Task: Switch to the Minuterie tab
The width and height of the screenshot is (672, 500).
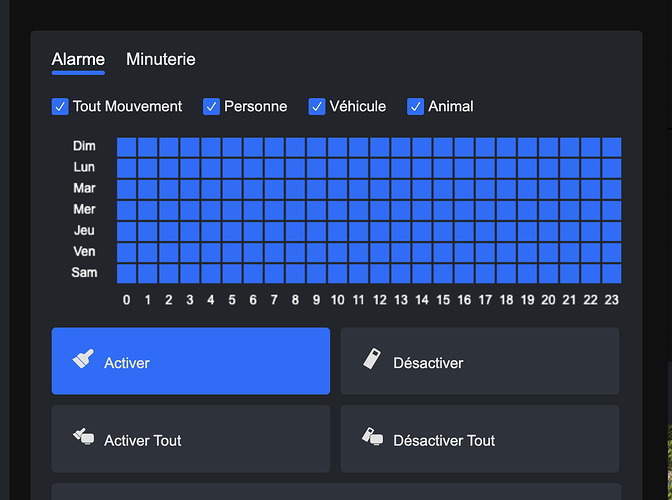Action: tap(160, 60)
